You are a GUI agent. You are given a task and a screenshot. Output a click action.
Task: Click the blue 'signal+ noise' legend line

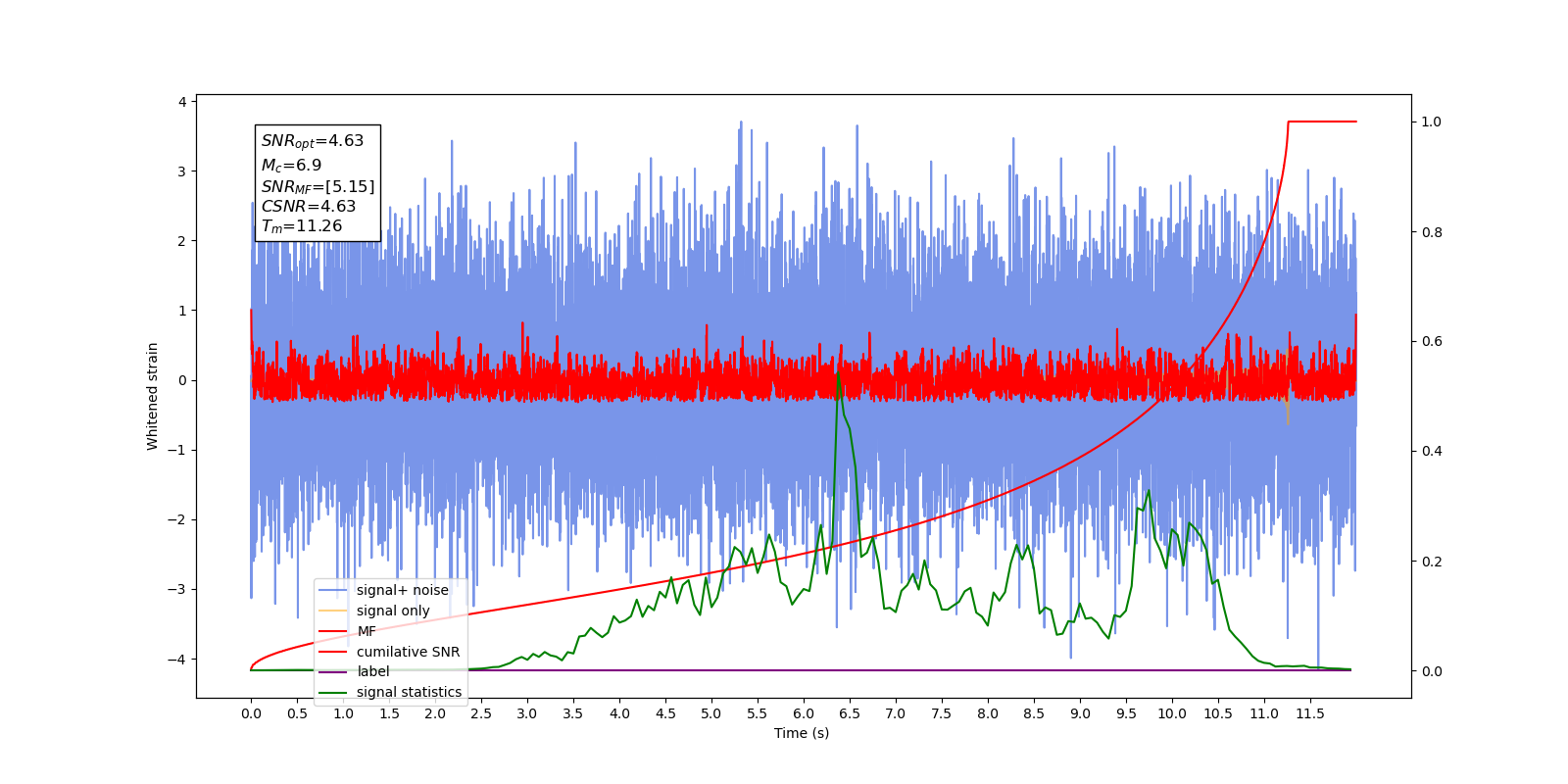333,590
